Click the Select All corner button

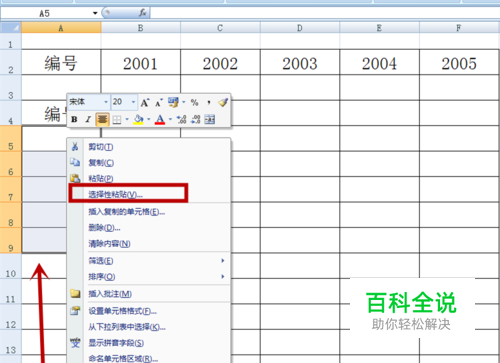pos(11,28)
